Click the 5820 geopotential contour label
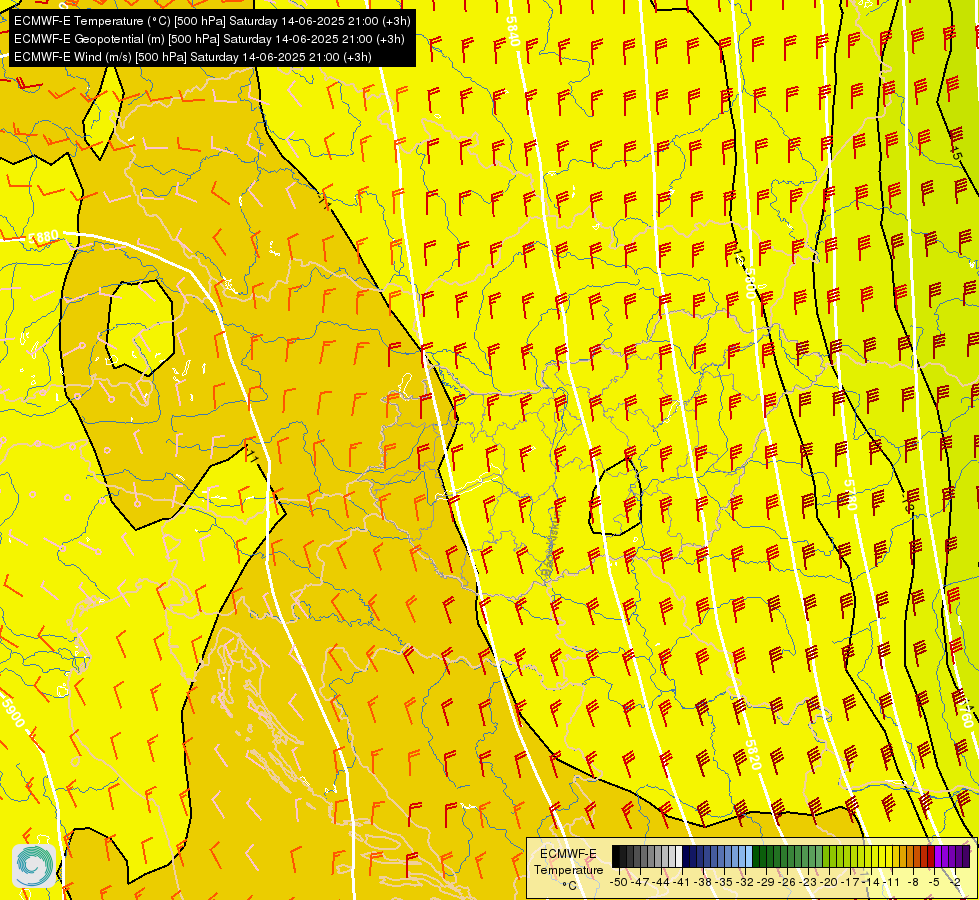Screen dimensions: 979x900 [x=754, y=754]
